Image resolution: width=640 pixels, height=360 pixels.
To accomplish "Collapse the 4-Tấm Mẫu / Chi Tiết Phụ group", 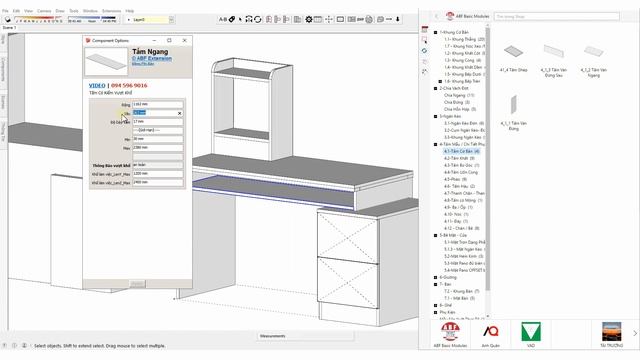I will click(x=436, y=144).
